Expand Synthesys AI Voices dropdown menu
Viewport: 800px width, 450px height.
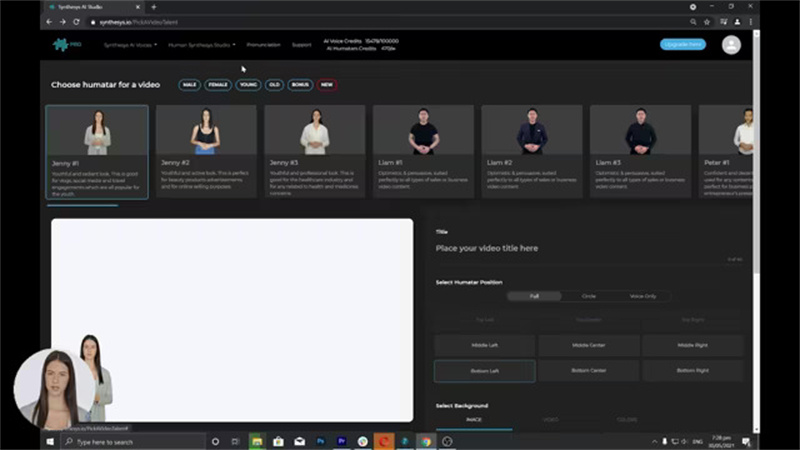[x=130, y=45]
